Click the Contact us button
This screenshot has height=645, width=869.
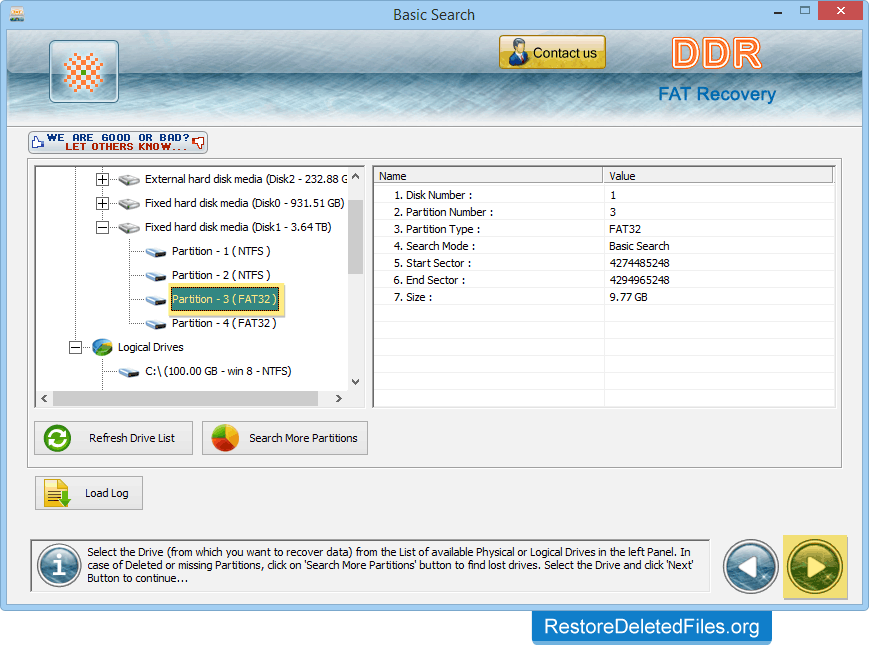[552, 53]
